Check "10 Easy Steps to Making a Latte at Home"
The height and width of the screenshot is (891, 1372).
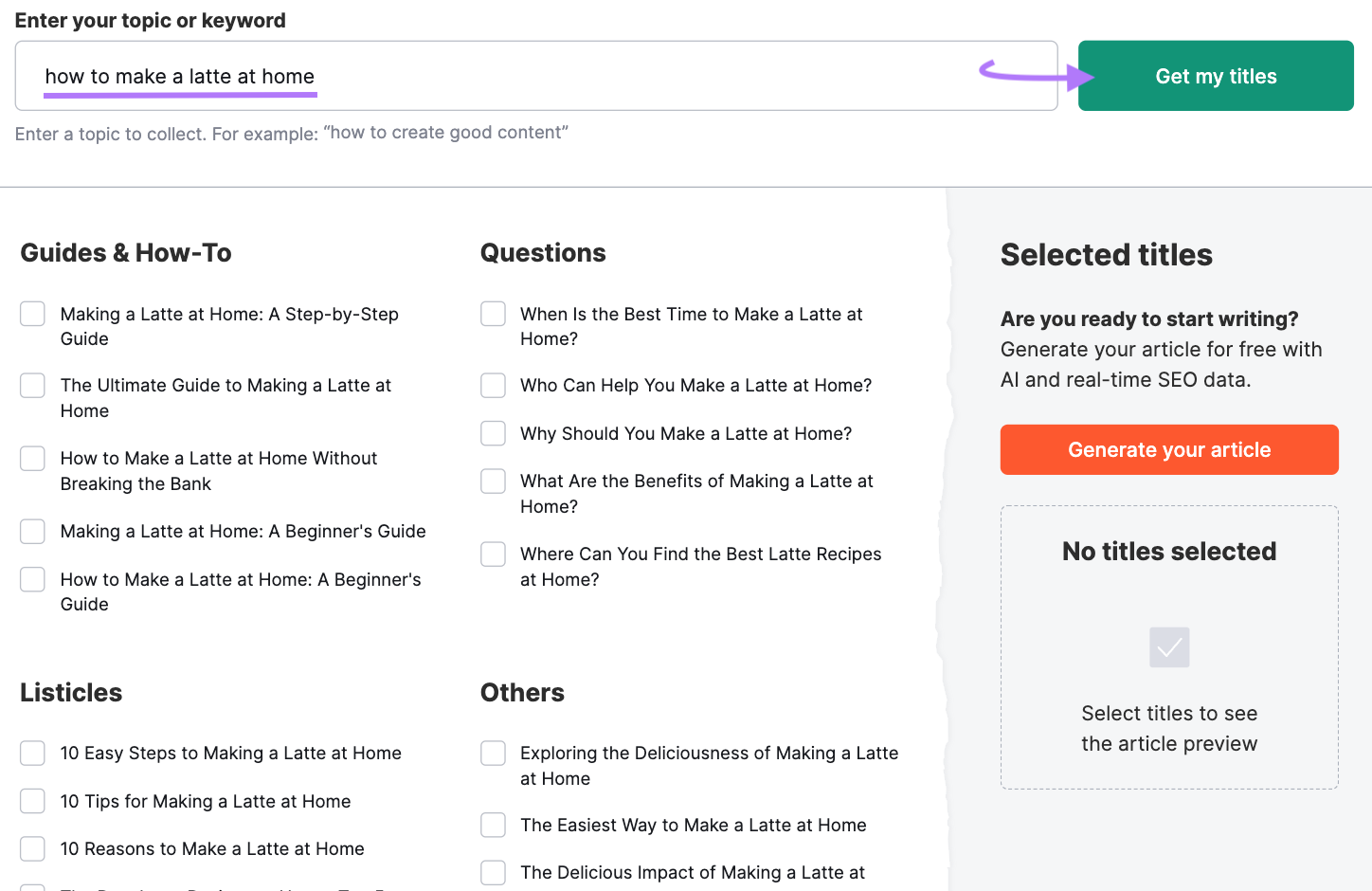[31, 753]
